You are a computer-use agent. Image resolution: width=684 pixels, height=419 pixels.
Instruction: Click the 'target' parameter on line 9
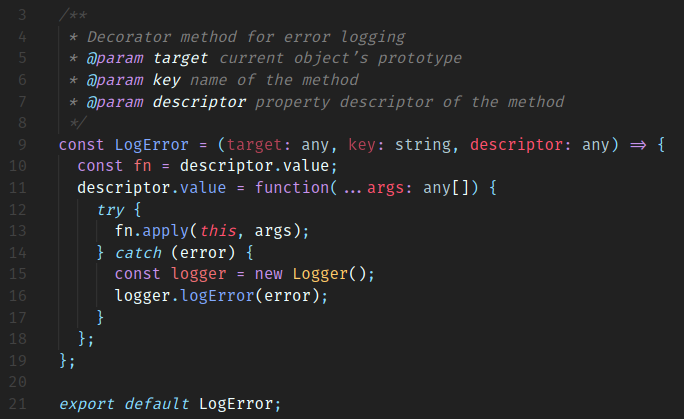click(x=254, y=145)
